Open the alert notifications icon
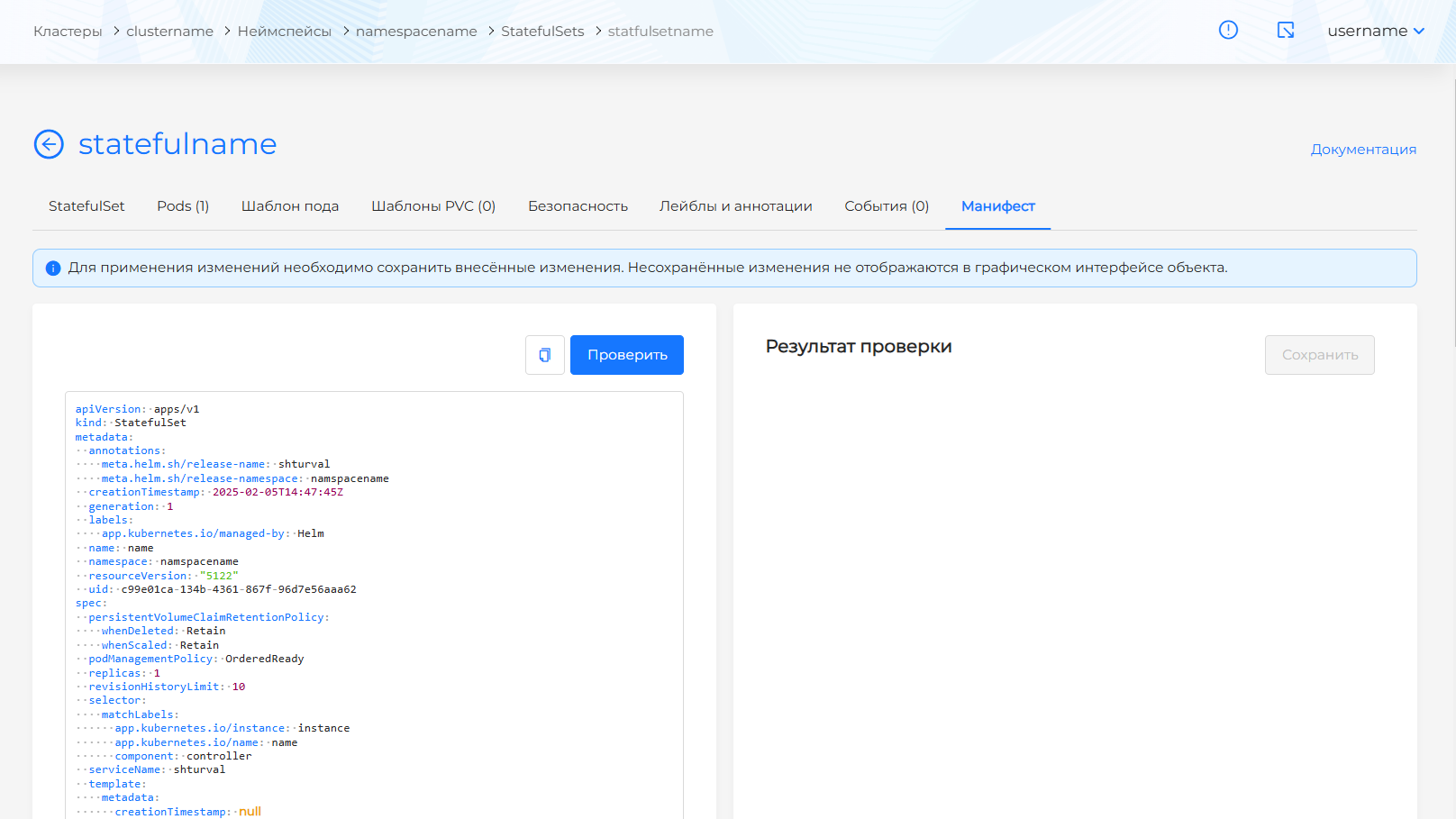Viewport: 1456px width, 819px height. pos(1228,31)
